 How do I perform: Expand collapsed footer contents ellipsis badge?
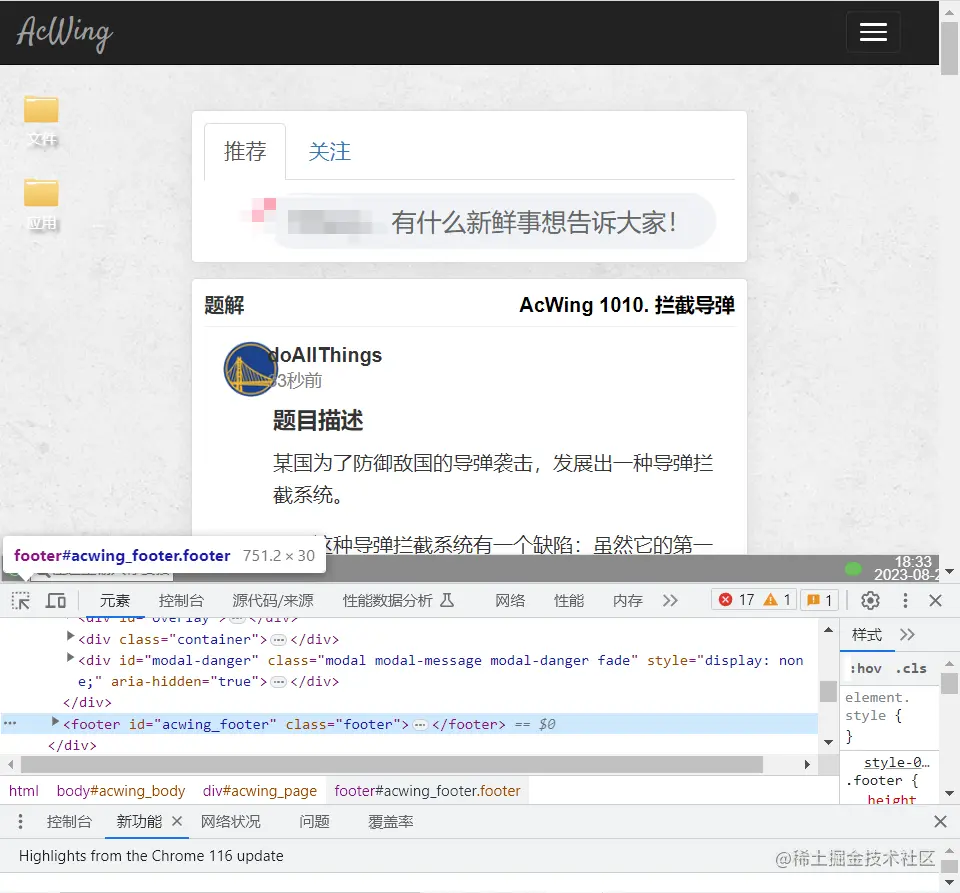coord(420,725)
